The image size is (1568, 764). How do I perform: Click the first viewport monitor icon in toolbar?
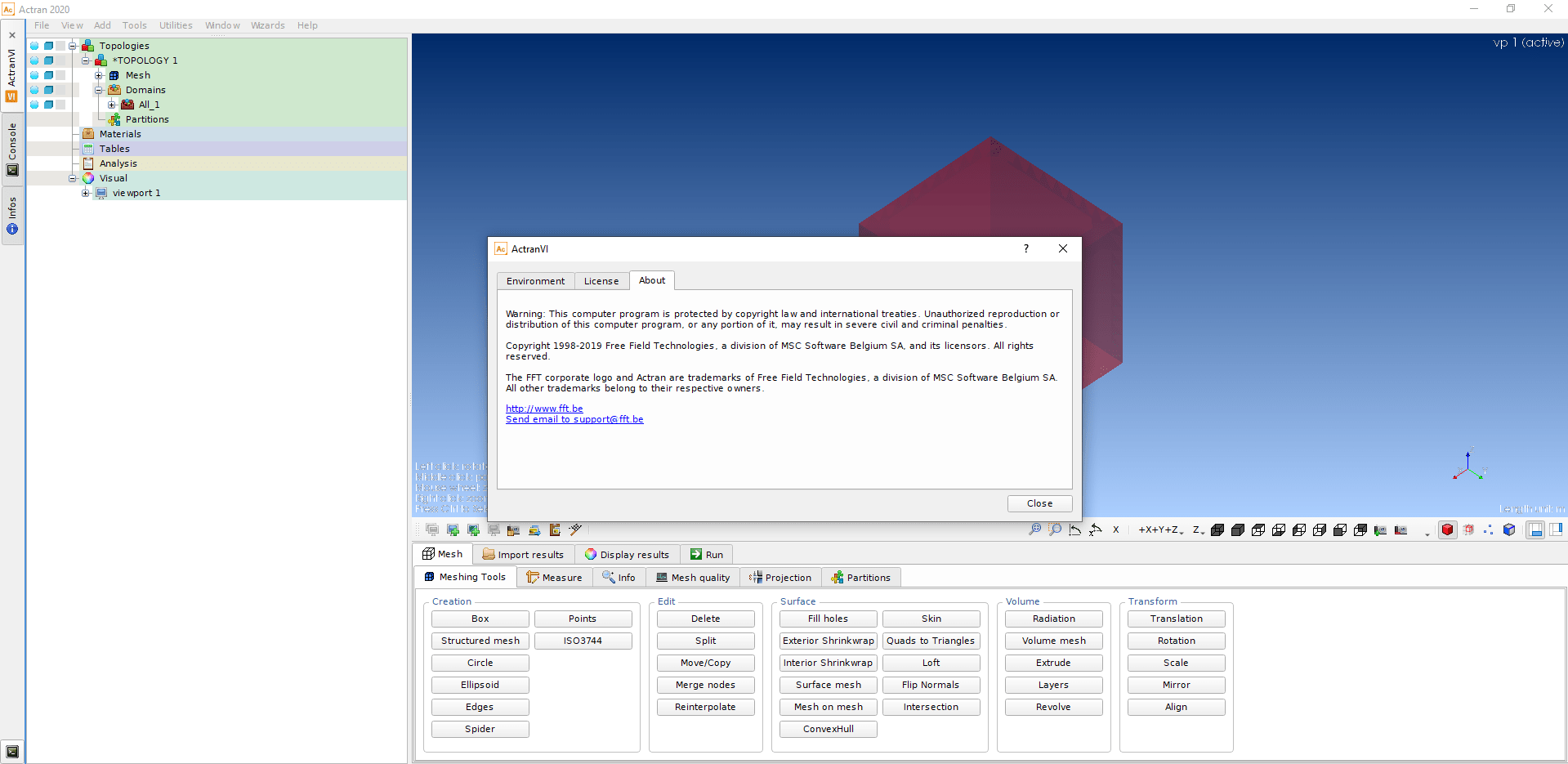432,529
